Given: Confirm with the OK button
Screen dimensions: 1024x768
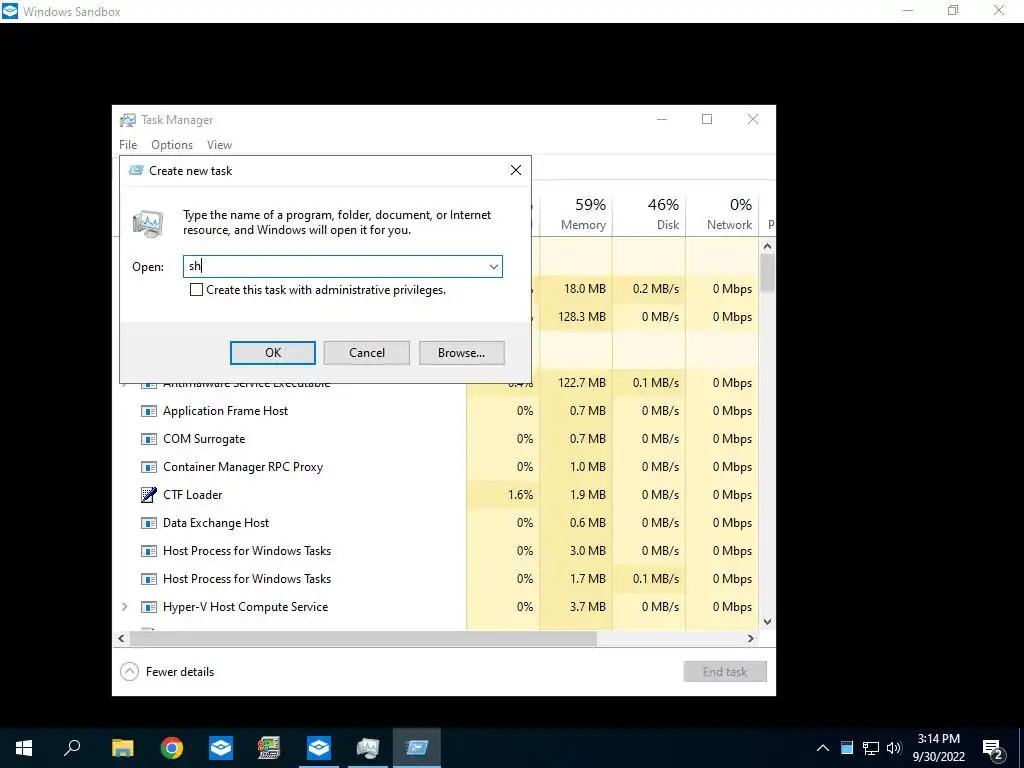Looking at the screenshot, I should click(x=272, y=353).
